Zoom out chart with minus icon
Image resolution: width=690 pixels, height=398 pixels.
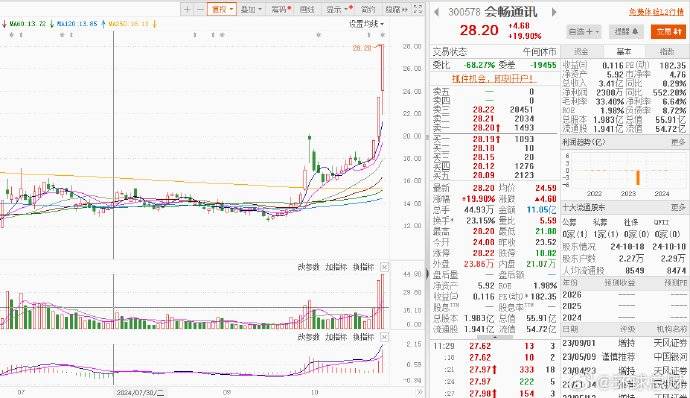tap(200, 9)
